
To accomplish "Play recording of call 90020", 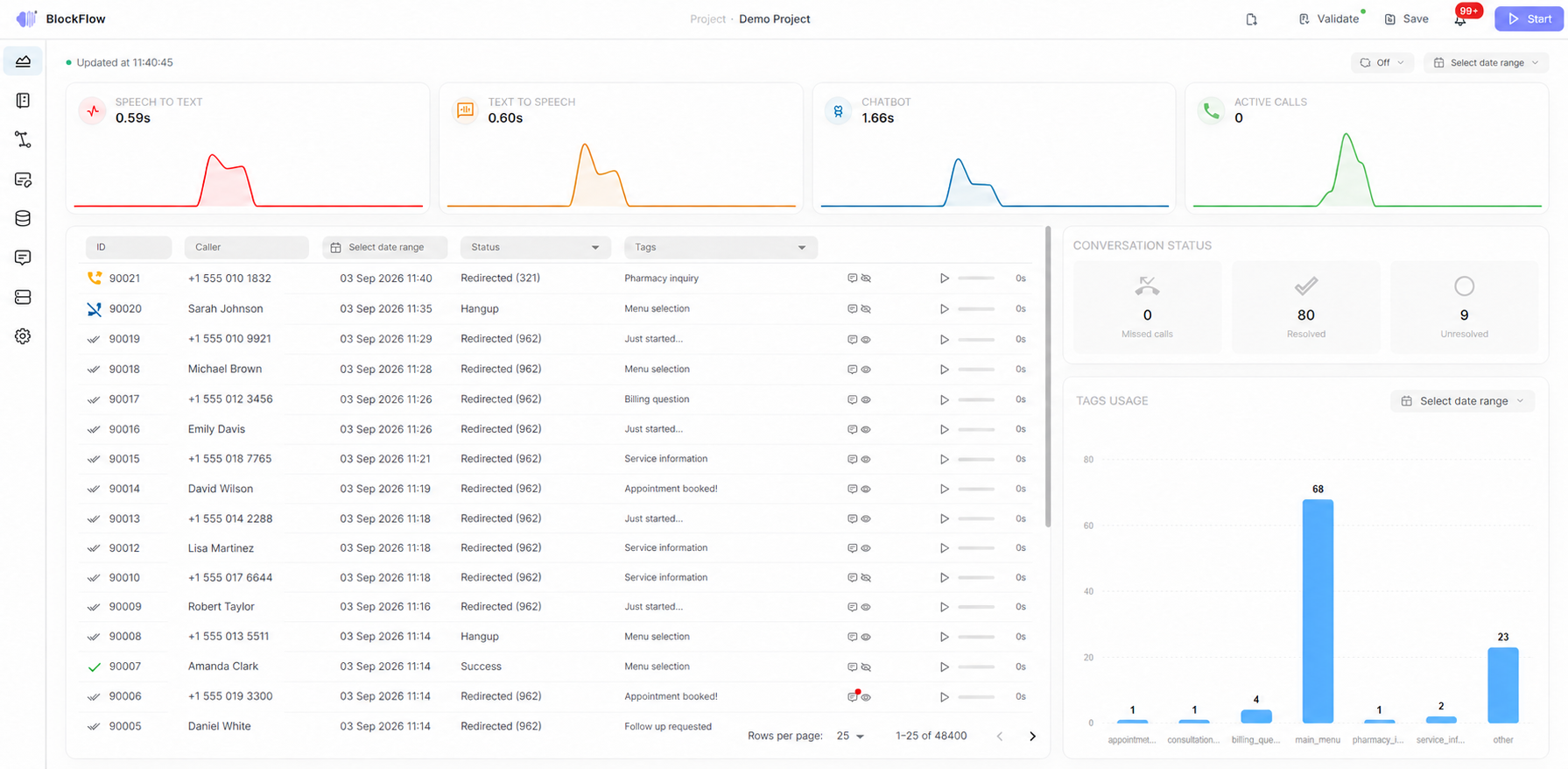I will point(944,309).
